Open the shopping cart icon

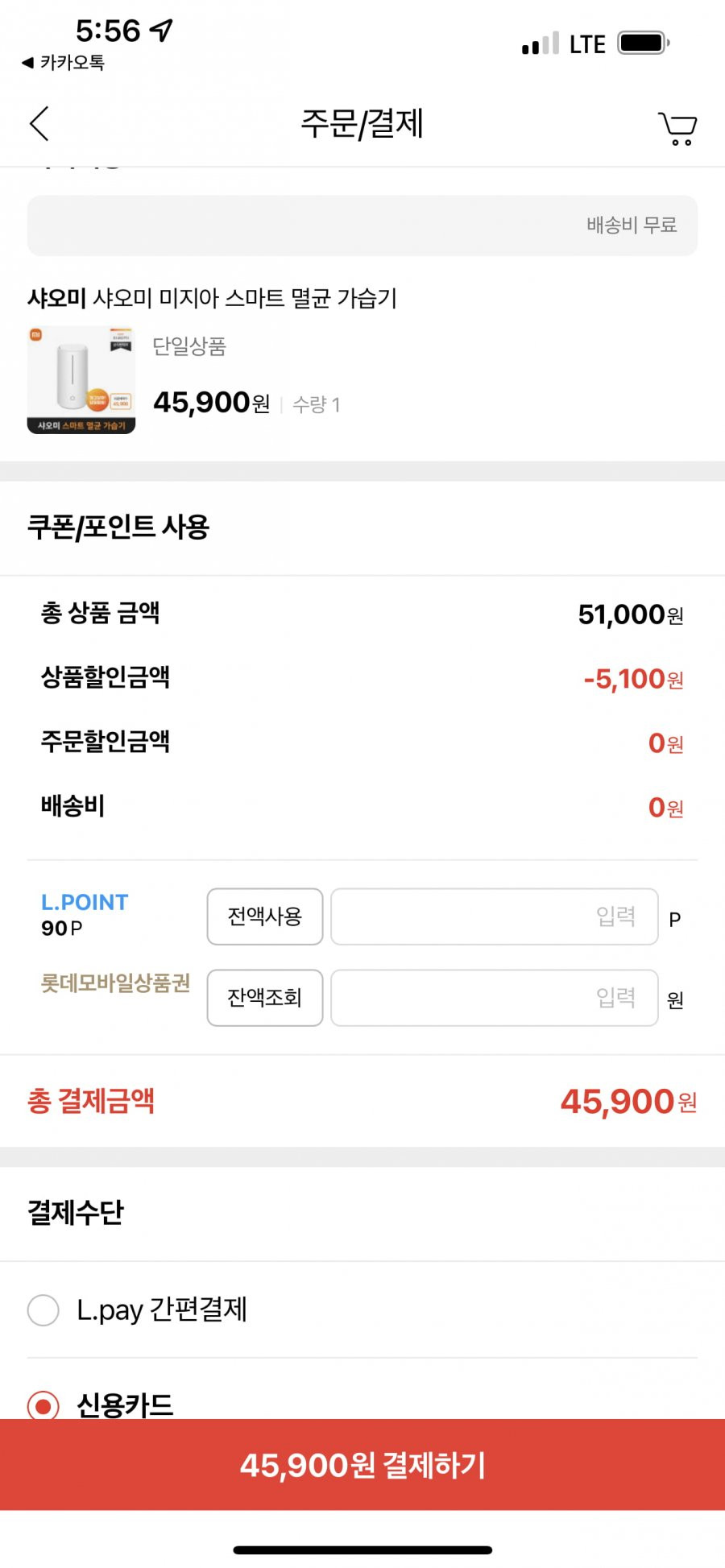(677, 128)
